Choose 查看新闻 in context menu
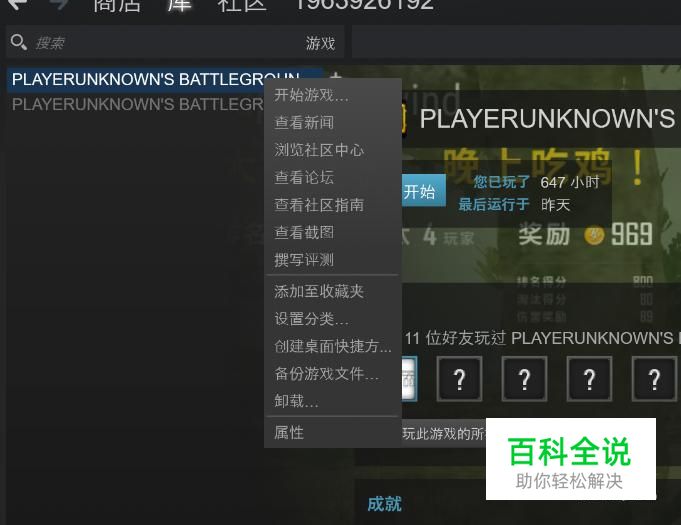 point(332,122)
